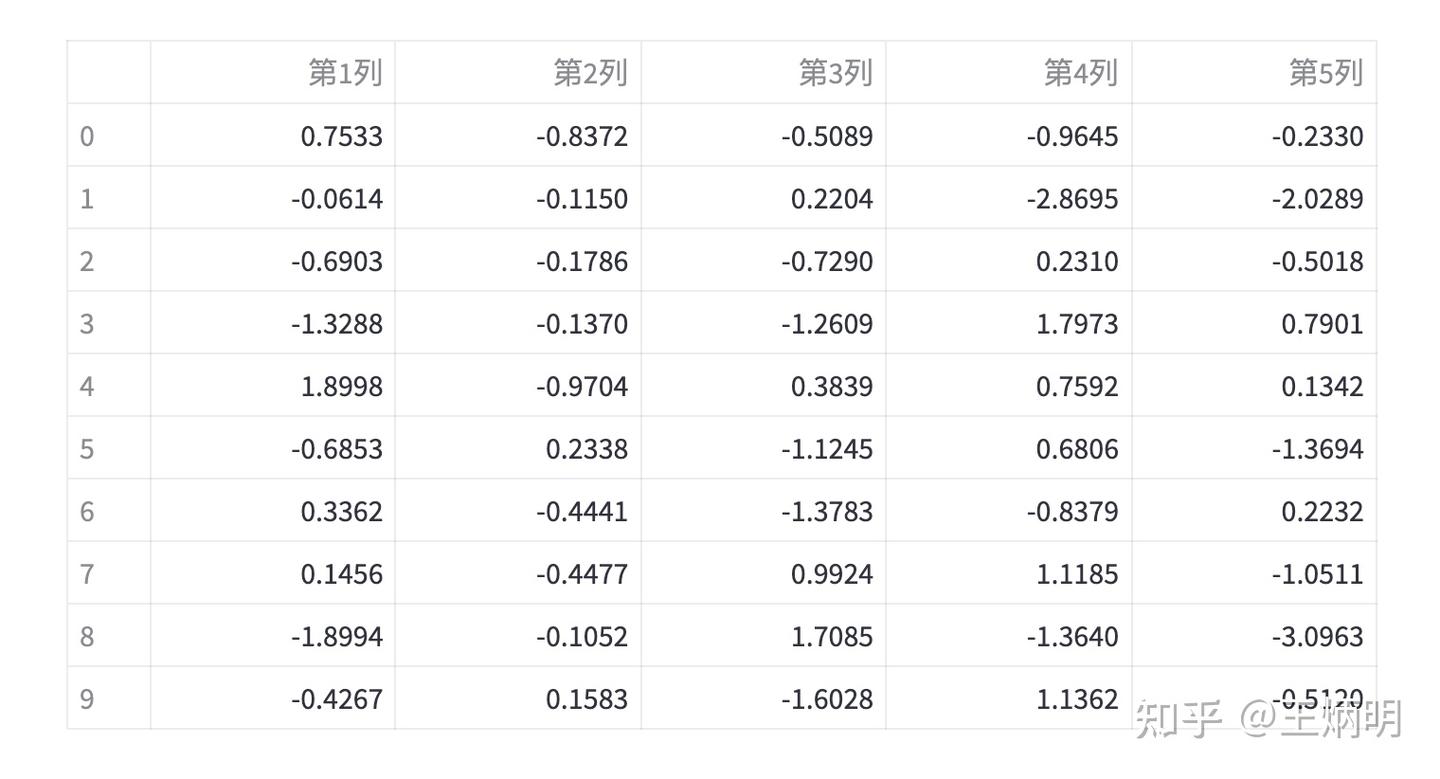Select row index 9

109,698
